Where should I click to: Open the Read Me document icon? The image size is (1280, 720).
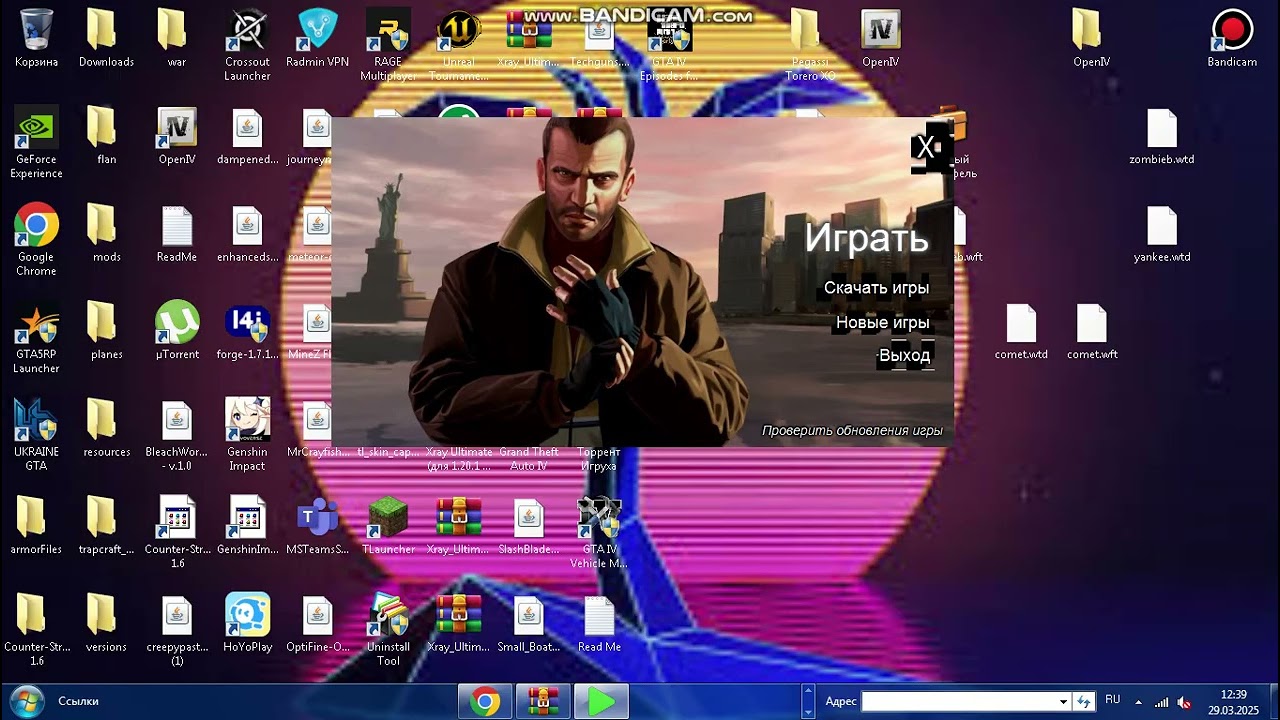(x=599, y=624)
